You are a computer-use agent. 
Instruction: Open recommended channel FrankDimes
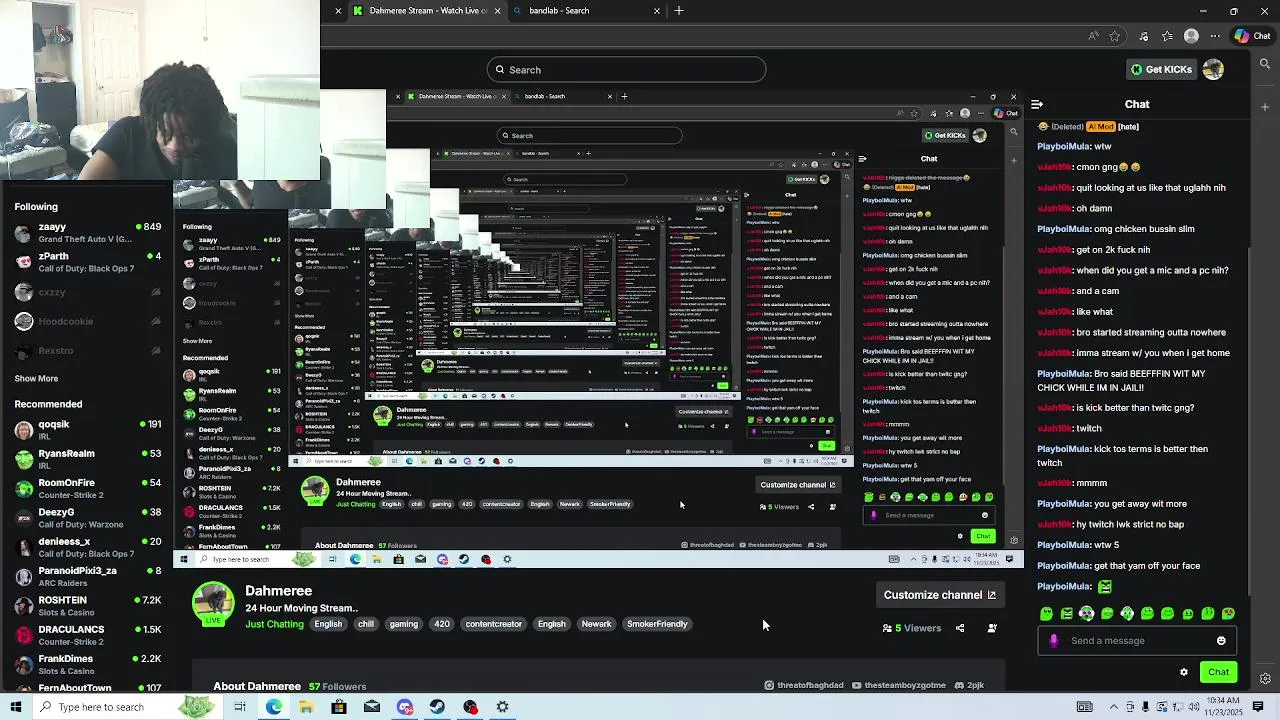(x=88, y=665)
